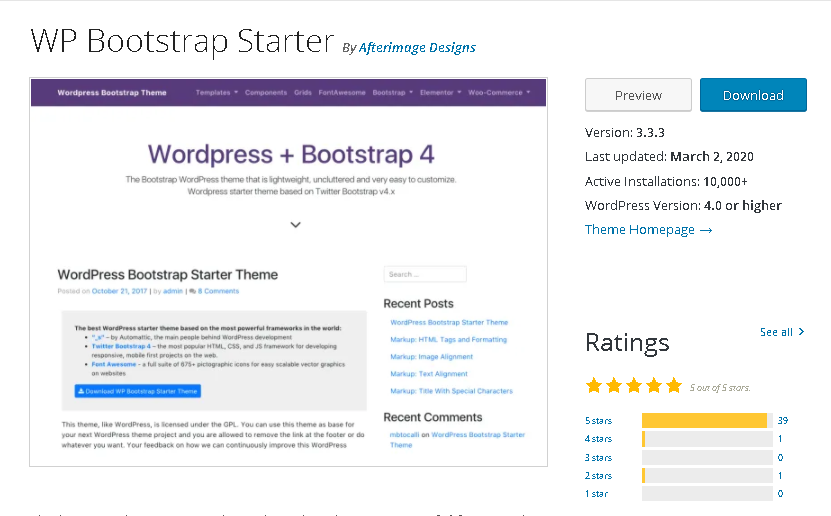Click the WordPress Bootstrap Starter Theme post title
Image resolution: width=831 pixels, height=516 pixels.
(x=167, y=275)
